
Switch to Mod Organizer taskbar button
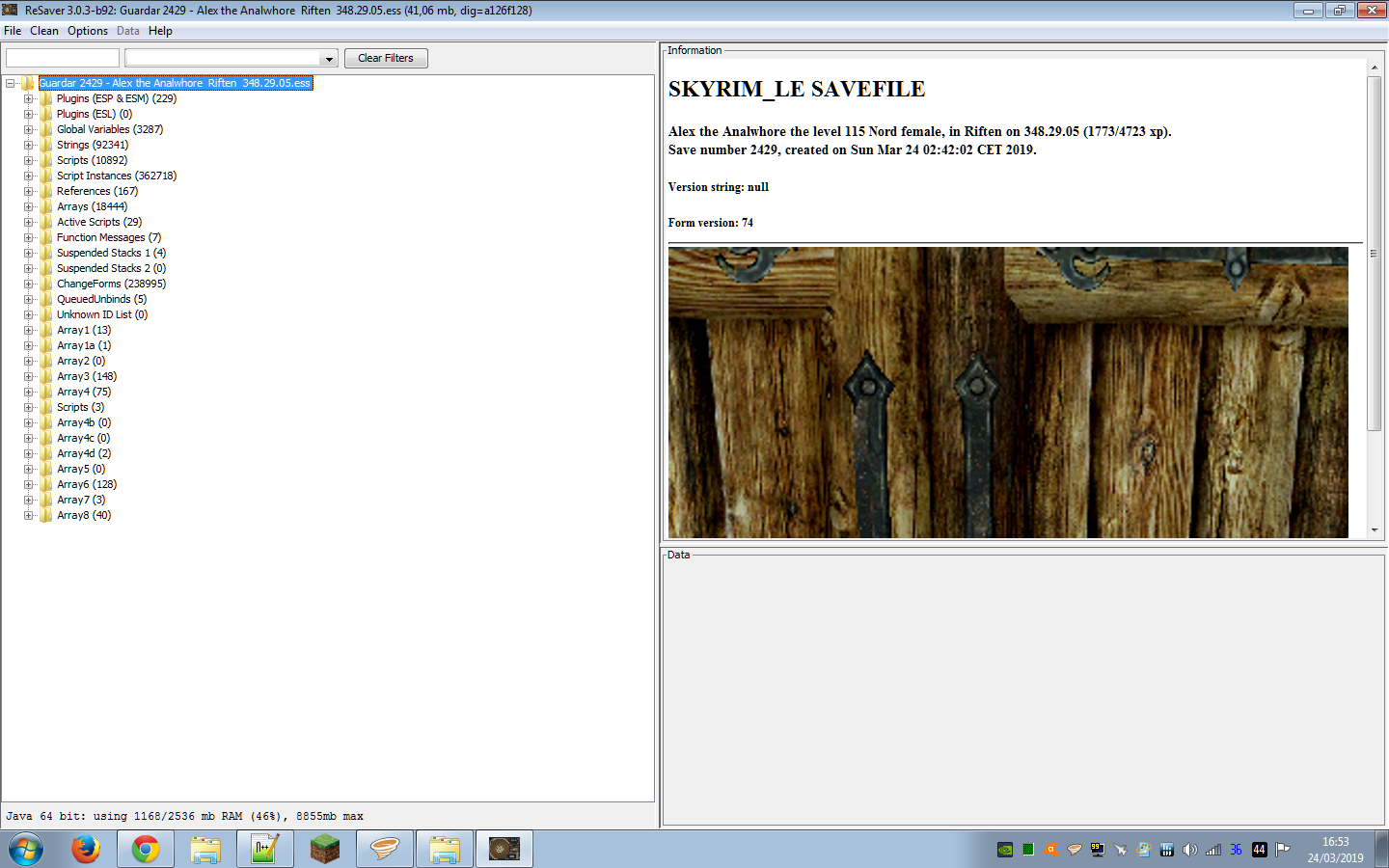tap(385, 850)
